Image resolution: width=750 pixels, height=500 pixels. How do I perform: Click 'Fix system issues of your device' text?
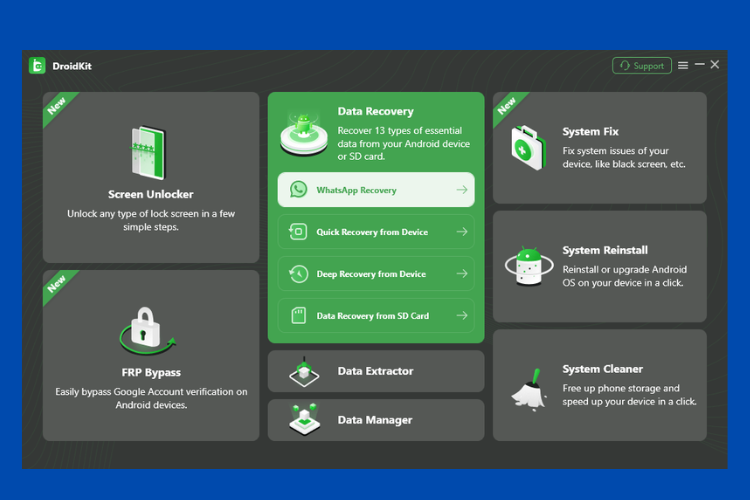(x=624, y=157)
